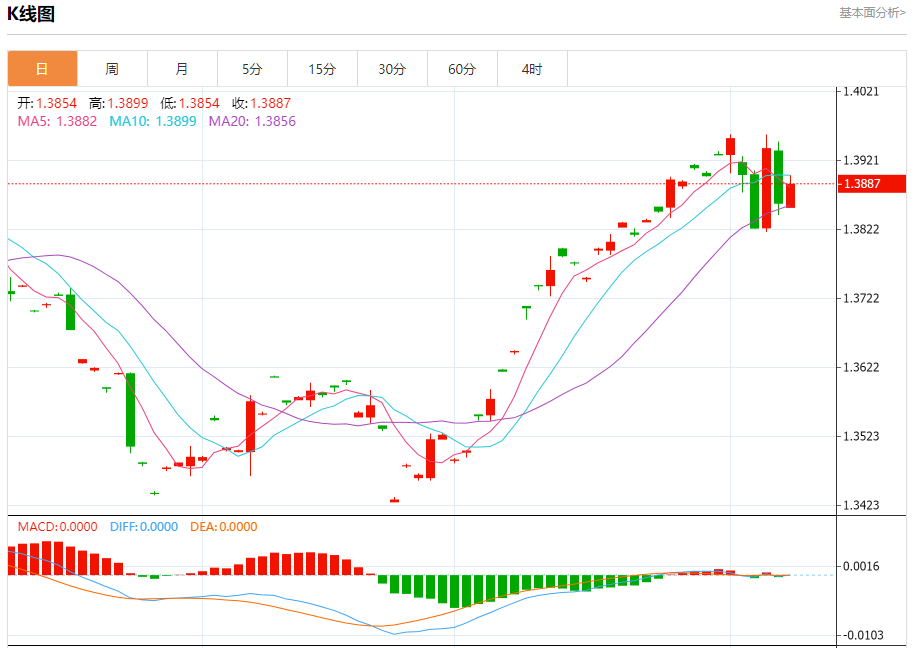Click the K线图 heading
The width and height of the screenshot is (915, 648).
[x=31, y=13]
